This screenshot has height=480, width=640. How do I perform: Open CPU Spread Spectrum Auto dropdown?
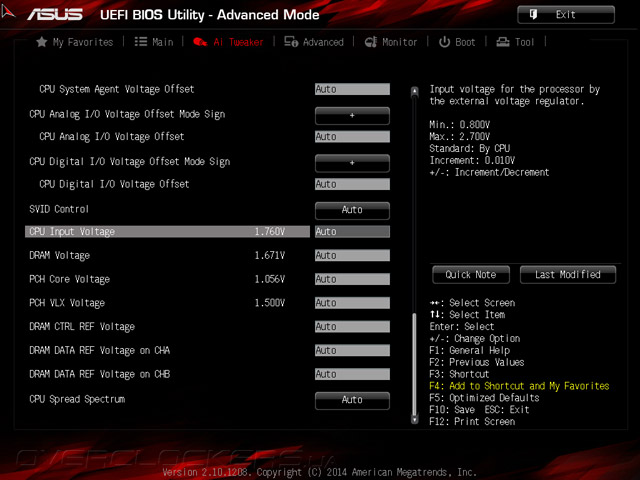[352, 400]
